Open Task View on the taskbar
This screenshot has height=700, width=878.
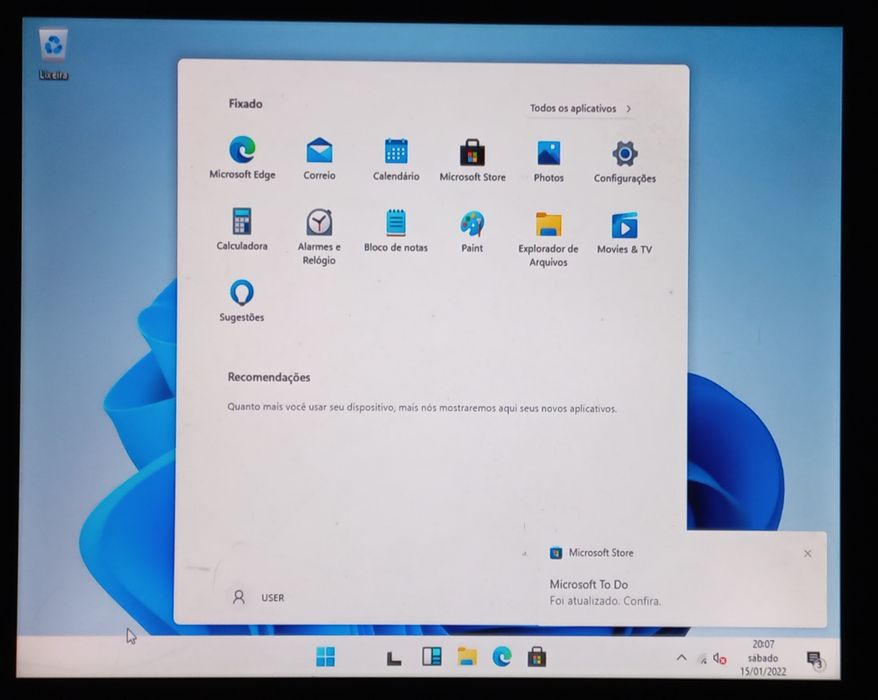(x=394, y=657)
